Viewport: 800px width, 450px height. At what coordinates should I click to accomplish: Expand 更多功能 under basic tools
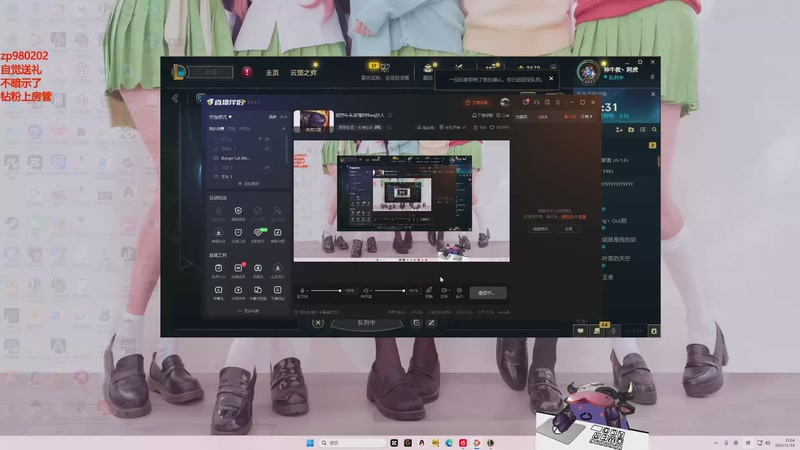point(248,310)
